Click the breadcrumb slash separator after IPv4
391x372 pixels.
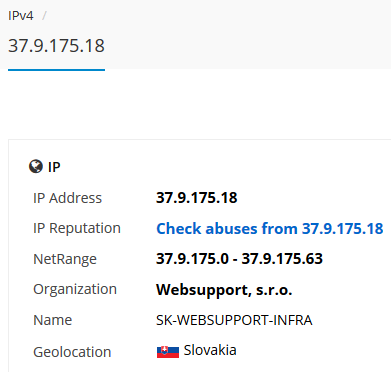coord(44,16)
